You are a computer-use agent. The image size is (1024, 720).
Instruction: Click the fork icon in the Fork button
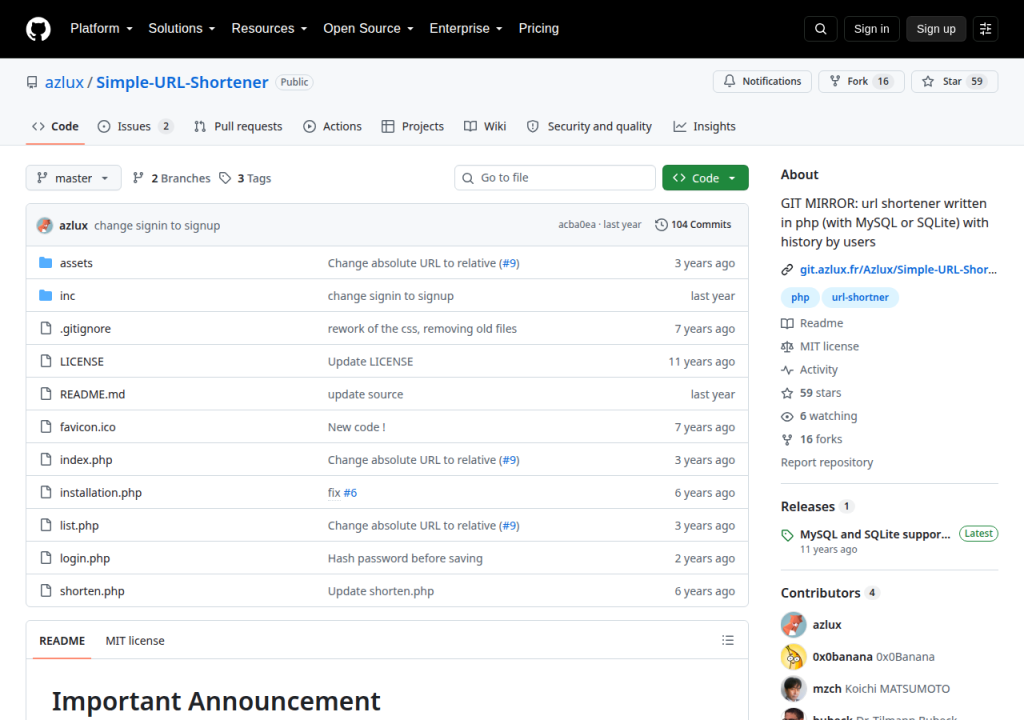(x=835, y=81)
